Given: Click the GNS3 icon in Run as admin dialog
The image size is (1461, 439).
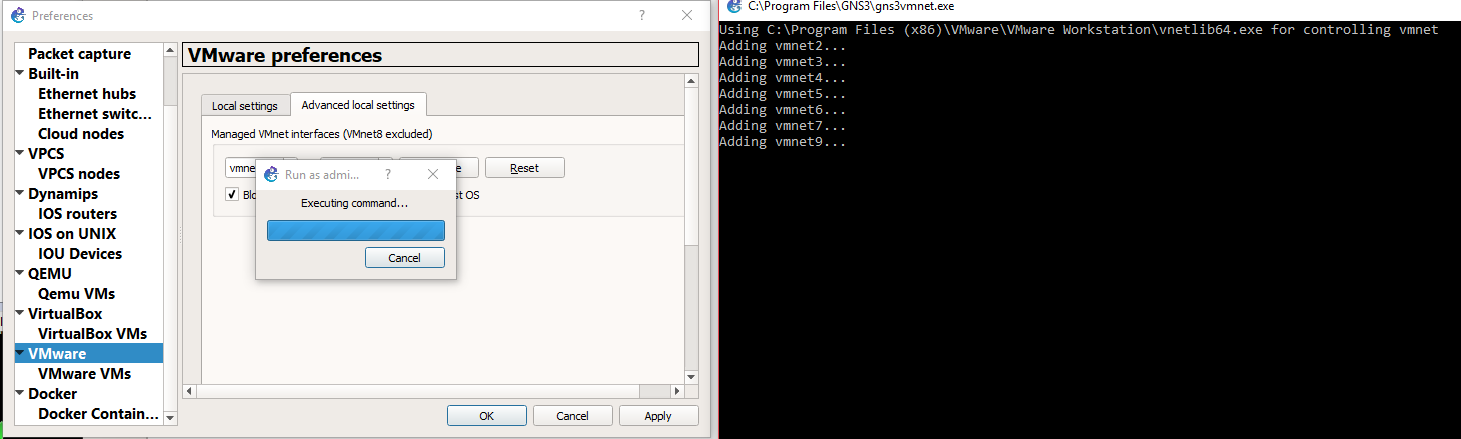Looking at the screenshot, I should tap(271, 175).
